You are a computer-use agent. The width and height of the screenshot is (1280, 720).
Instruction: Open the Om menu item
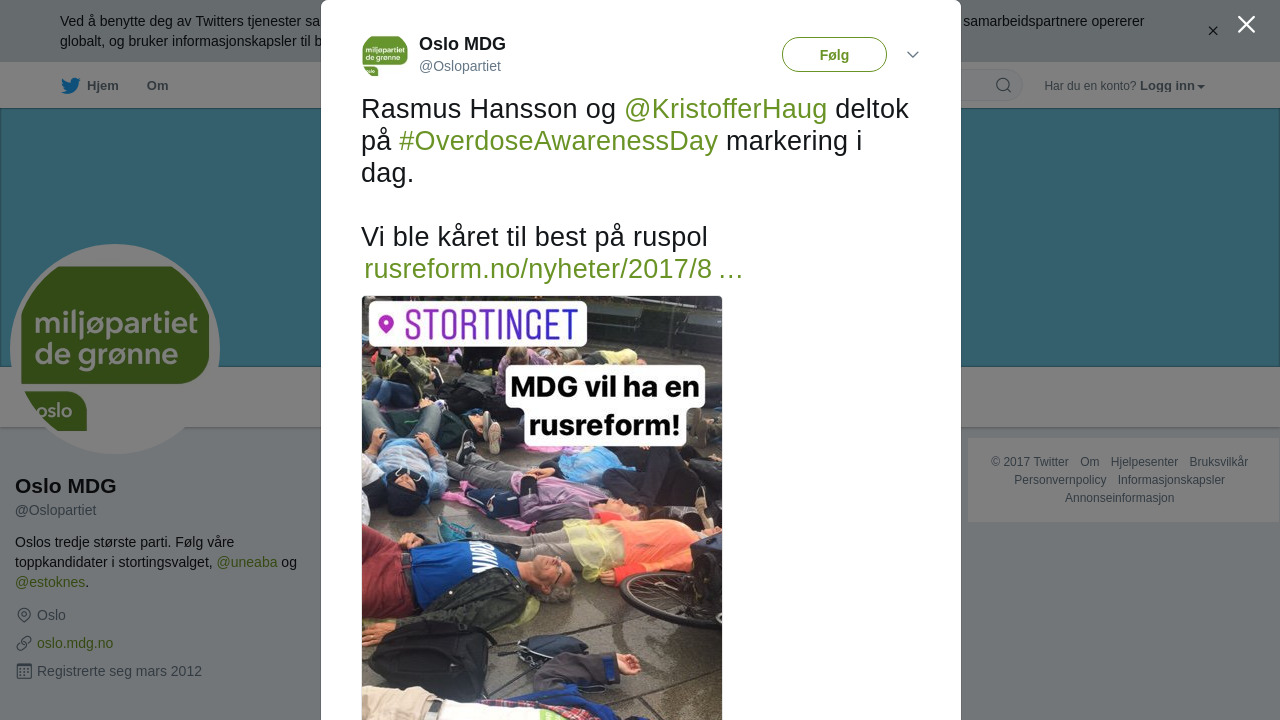[x=157, y=86]
